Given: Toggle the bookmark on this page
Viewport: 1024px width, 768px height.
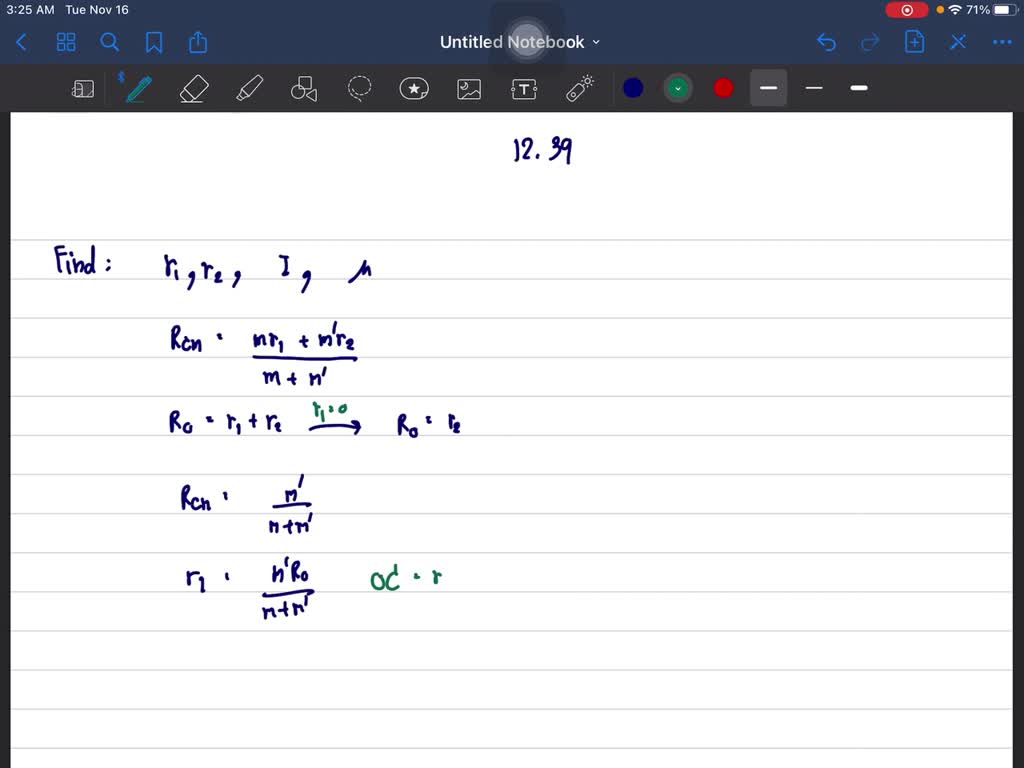Looking at the screenshot, I should [153, 42].
